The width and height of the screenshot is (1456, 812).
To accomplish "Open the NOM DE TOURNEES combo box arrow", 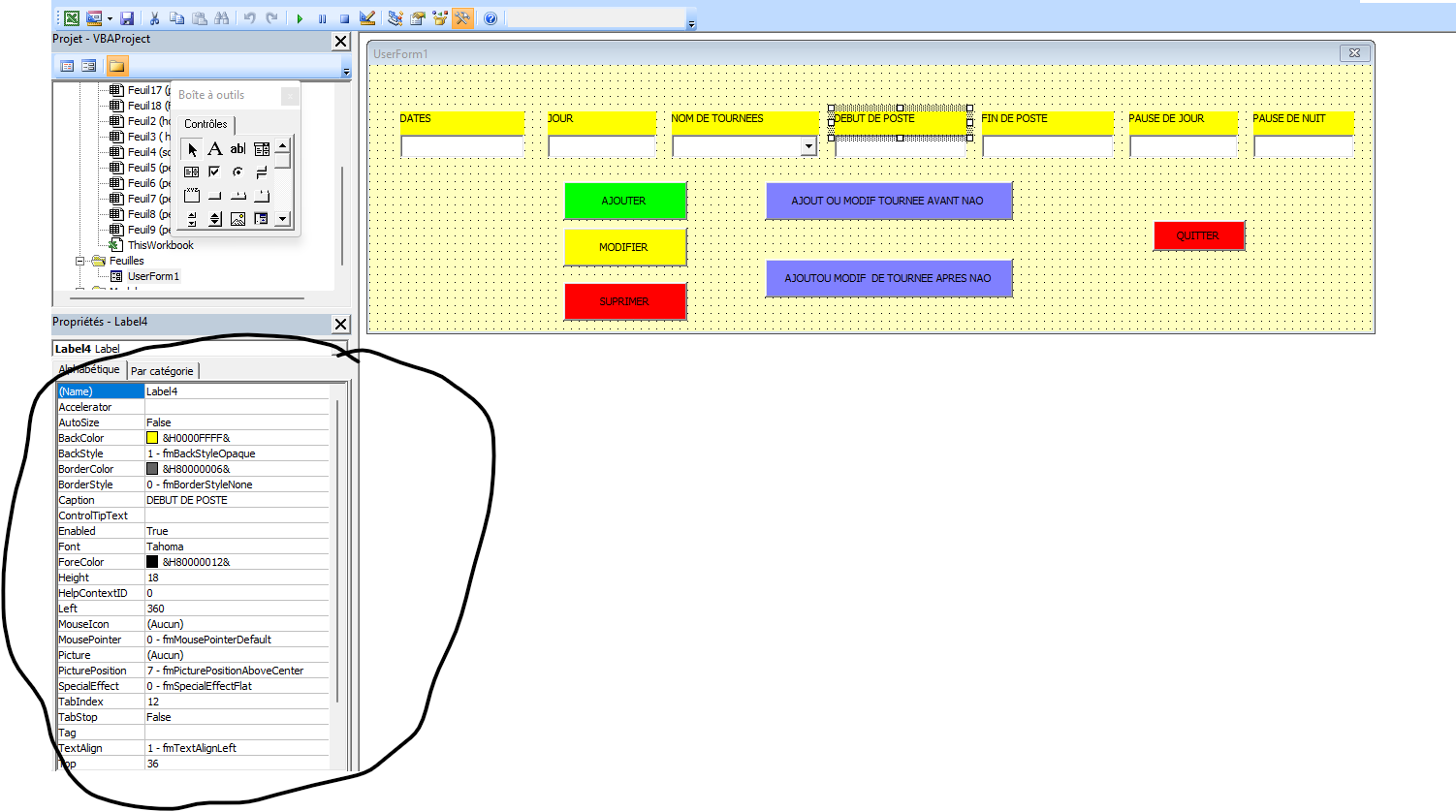I will pyautogui.click(x=808, y=146).
